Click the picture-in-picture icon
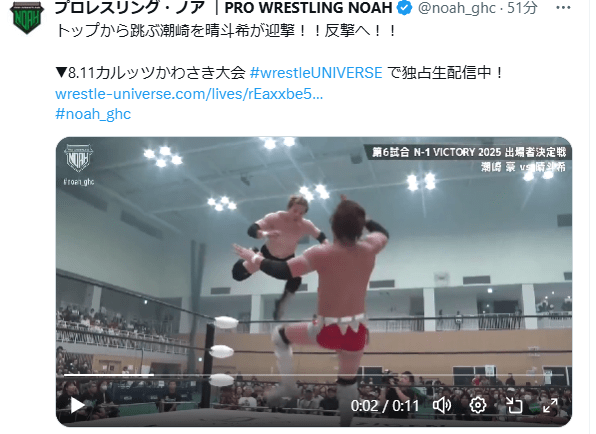 [514, 405]
